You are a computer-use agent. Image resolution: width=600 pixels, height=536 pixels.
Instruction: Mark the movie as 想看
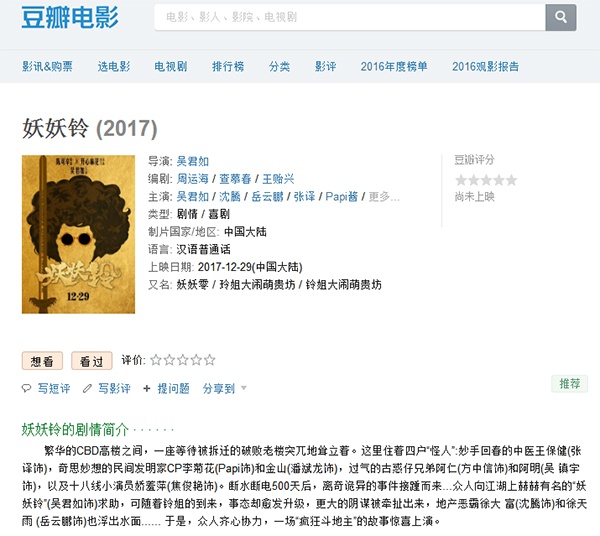[x=42, y=361]
